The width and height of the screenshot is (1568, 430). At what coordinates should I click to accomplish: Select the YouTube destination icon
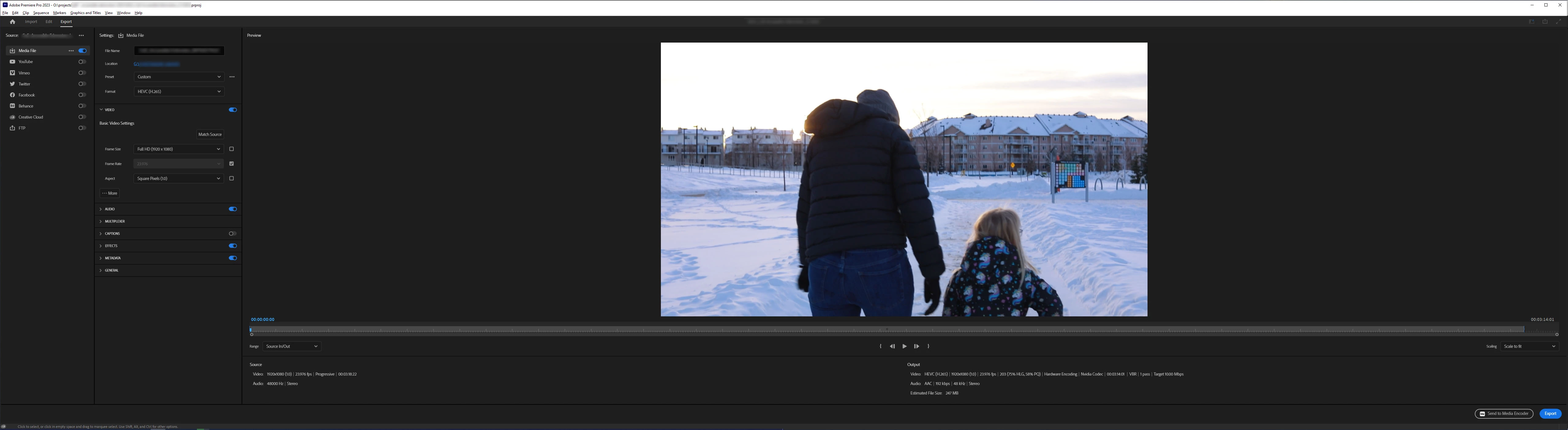[x=12, y=62]
